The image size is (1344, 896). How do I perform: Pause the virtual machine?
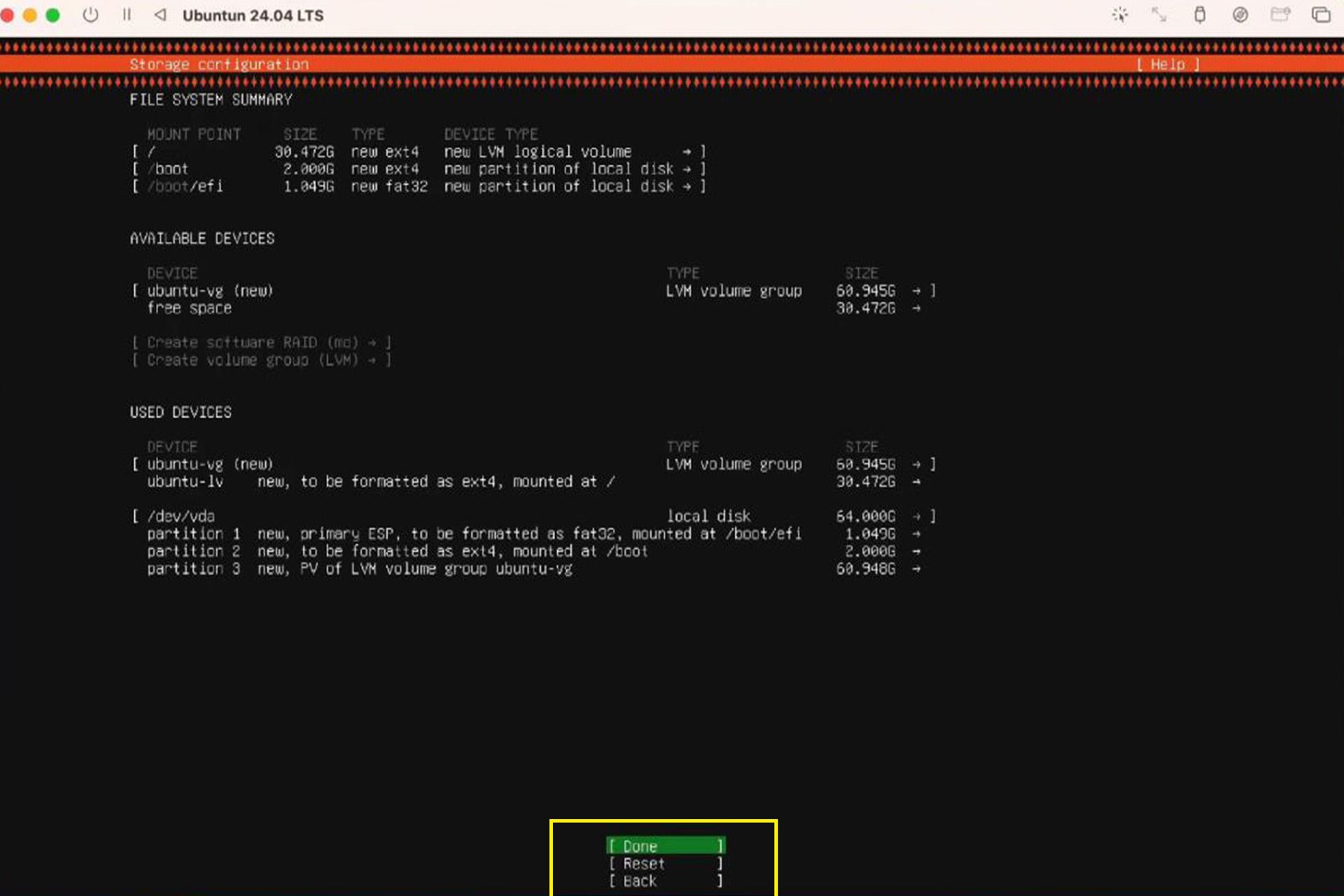pos(127,15)
